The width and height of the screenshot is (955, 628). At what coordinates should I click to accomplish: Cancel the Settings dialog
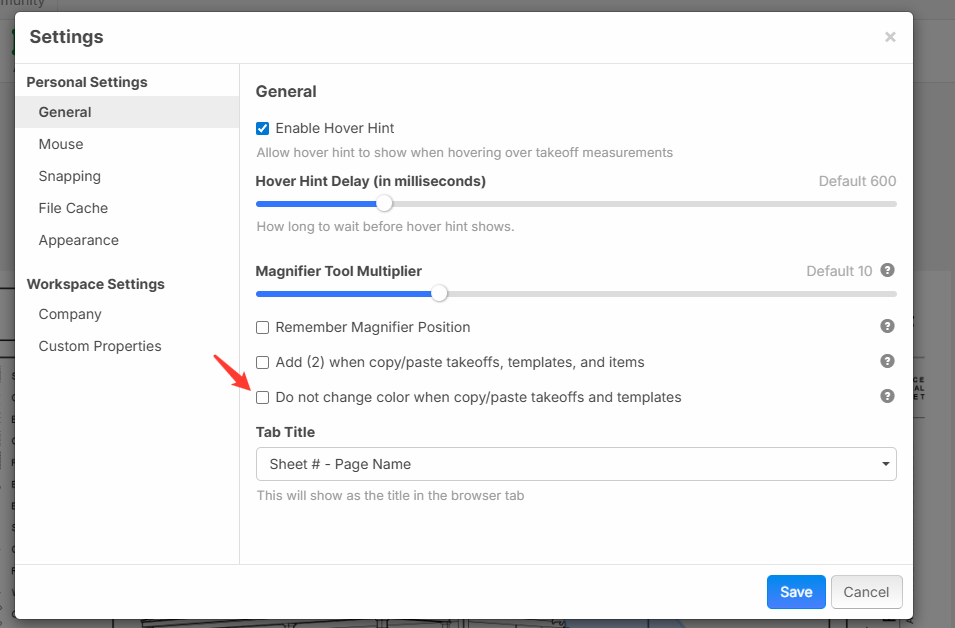(866, 592)
